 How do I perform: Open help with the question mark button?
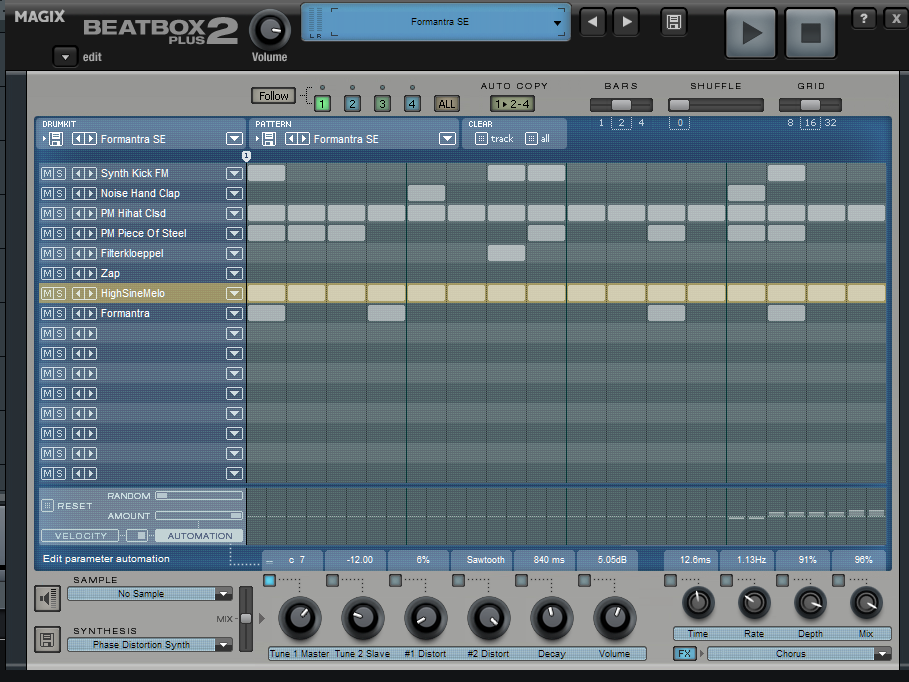pyautogui.click(x=864, y=19)
